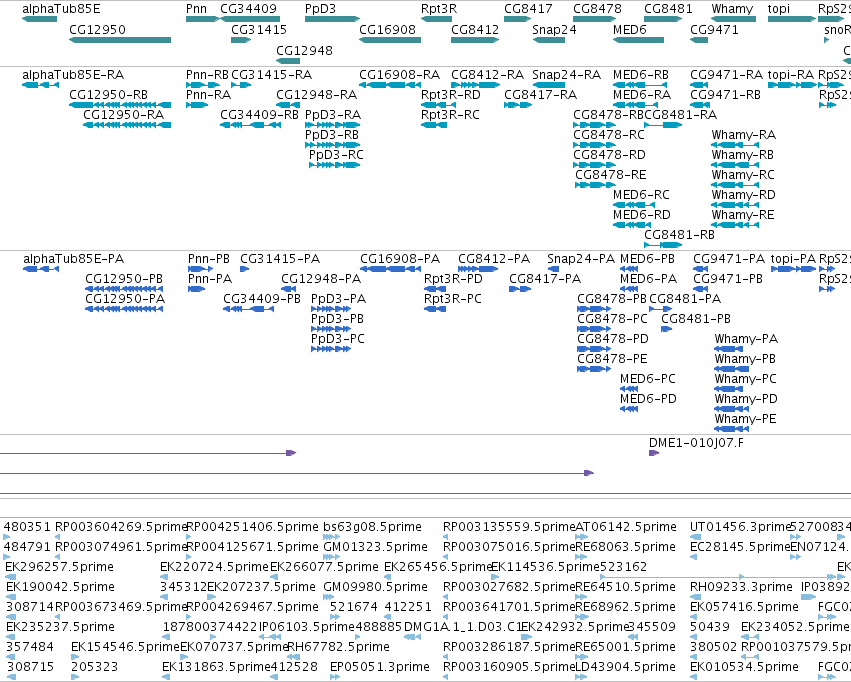Select protein MED6-PD
The height and width of the screenshot is (682, 851).
pos(648,399)
